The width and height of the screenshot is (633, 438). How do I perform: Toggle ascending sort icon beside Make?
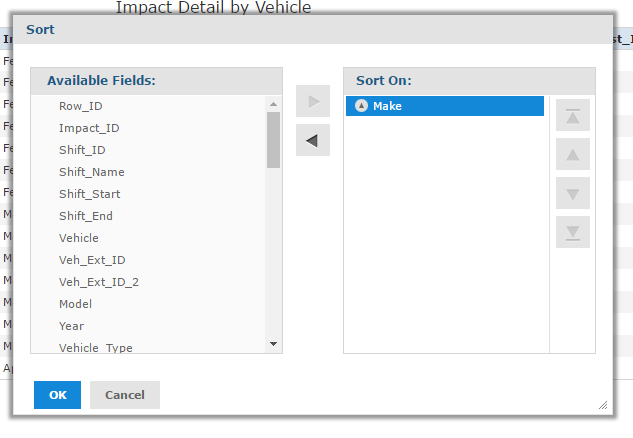(x=361, y=106)
